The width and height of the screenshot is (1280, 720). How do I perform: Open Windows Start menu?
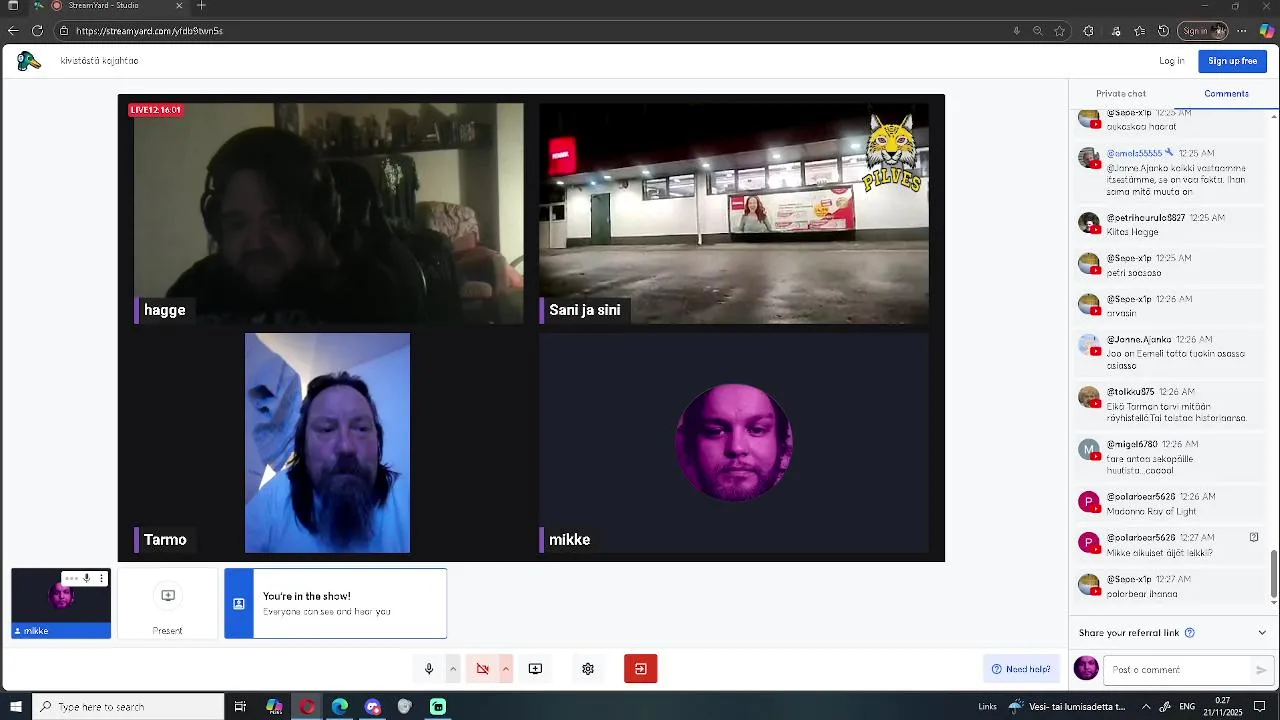pyautogui.click(x=15, y=707)
